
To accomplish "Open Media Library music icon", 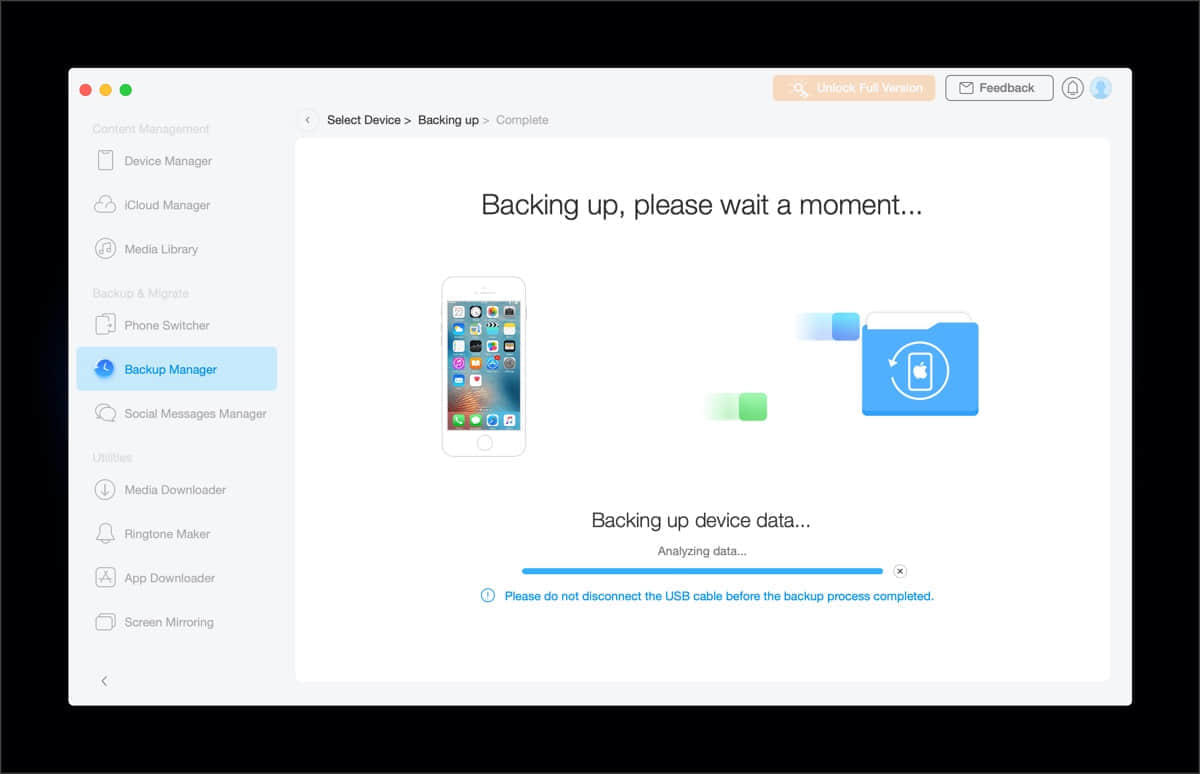I will (105, 249).
